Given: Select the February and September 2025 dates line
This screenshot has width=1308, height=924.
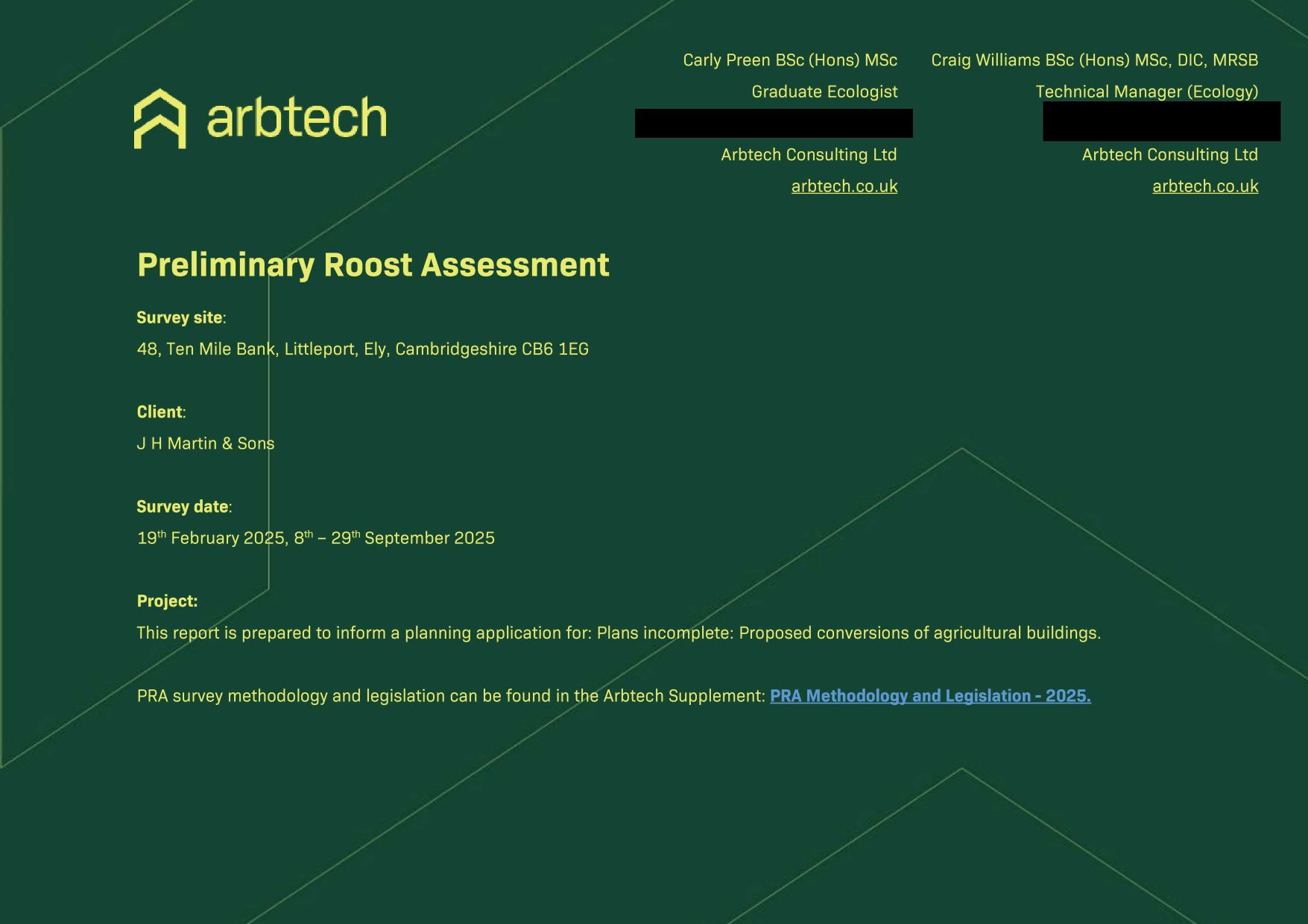Looking at the screenshot, I should pos(315,538).
